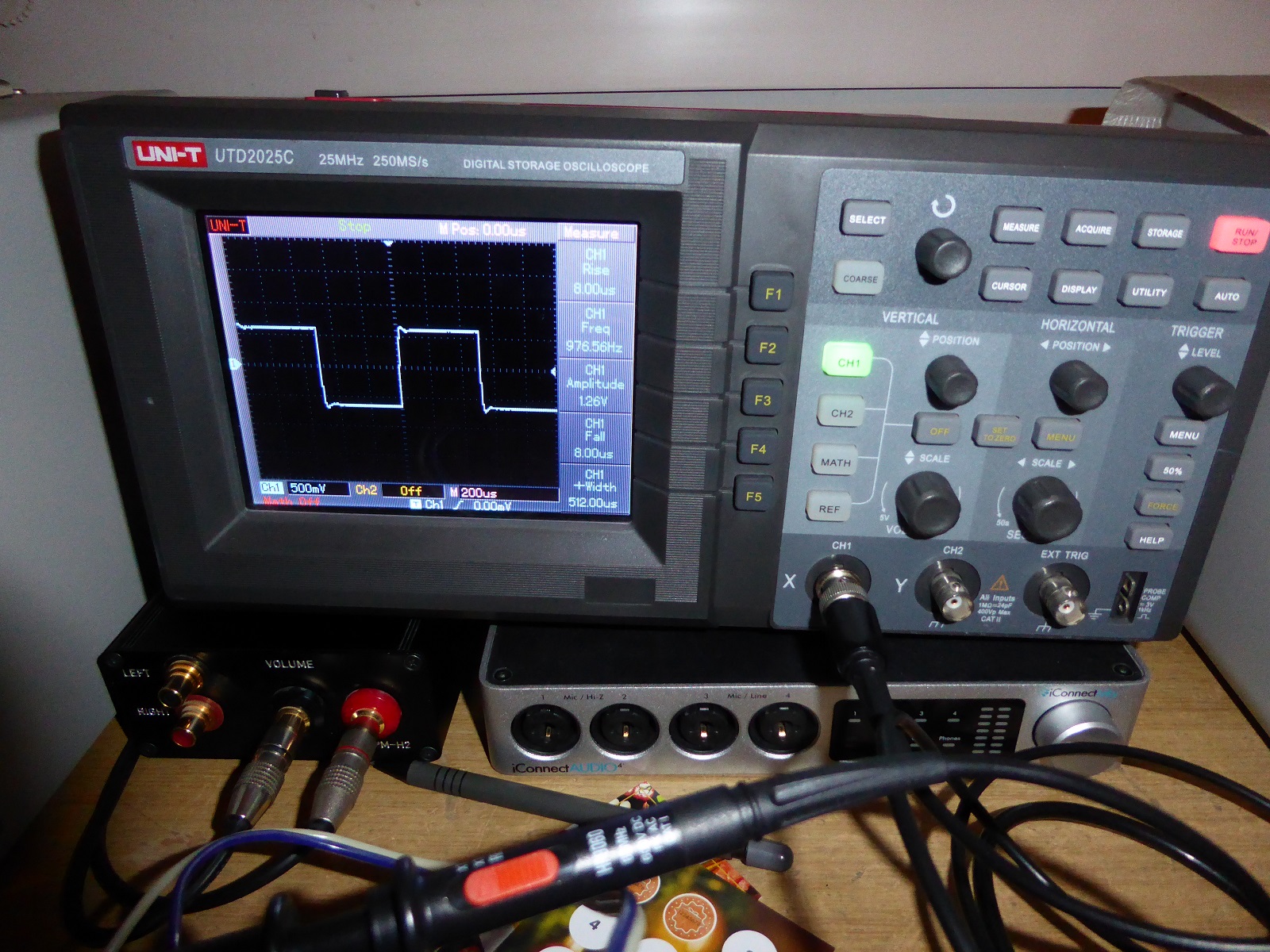Click the vertical SCALE knob
This screenshot has width=1270, height=952.
pyautogui.click(x=928, y=504)
